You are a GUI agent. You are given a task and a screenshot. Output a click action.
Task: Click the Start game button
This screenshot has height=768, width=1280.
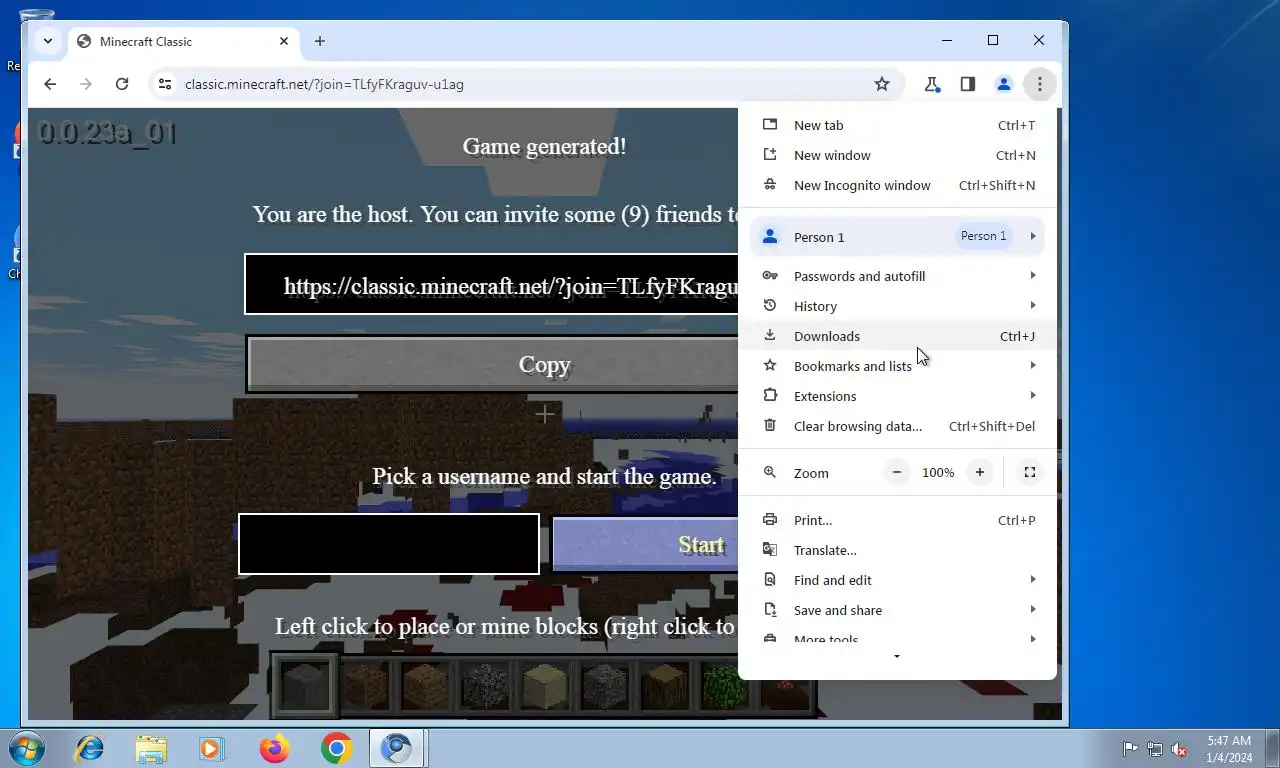[645, 545]
